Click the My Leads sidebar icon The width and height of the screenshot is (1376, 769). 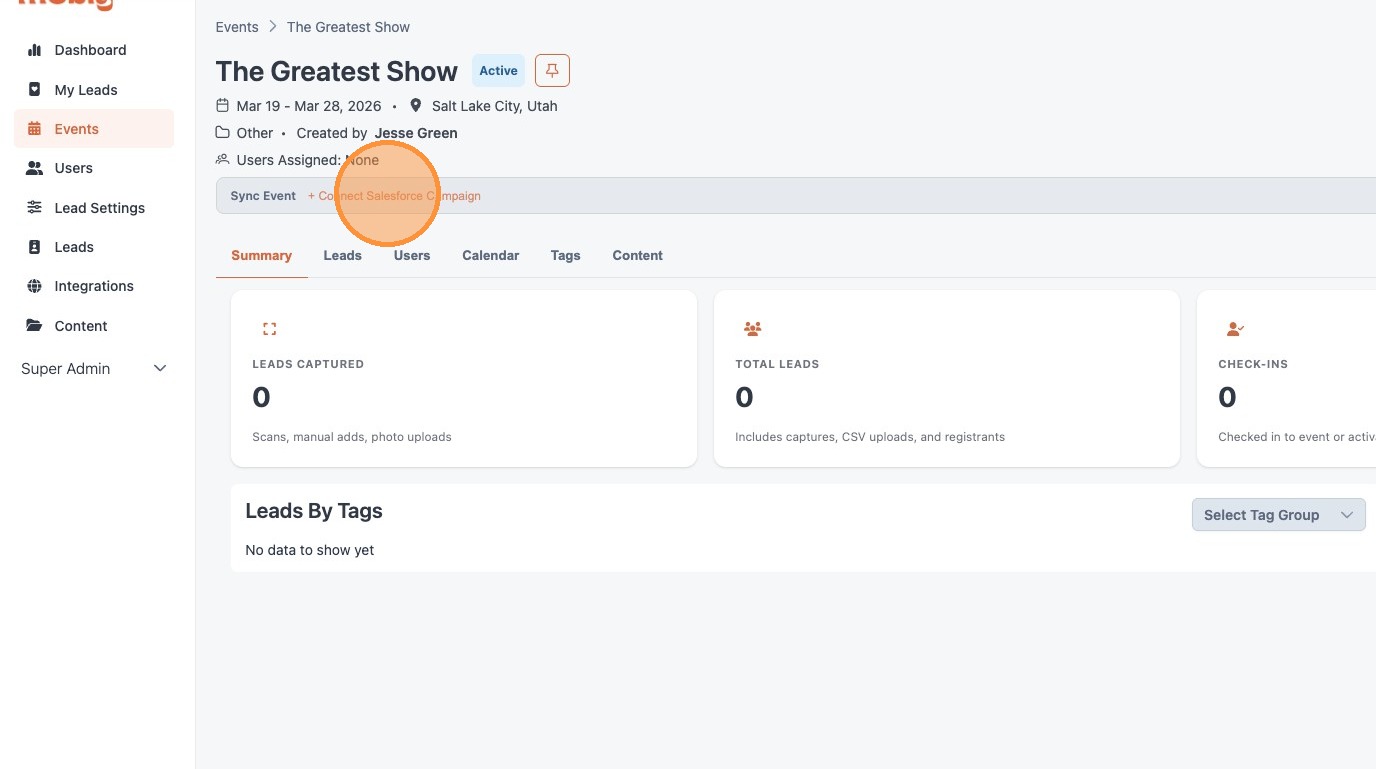pyautogui.click(x=35, y=90)
